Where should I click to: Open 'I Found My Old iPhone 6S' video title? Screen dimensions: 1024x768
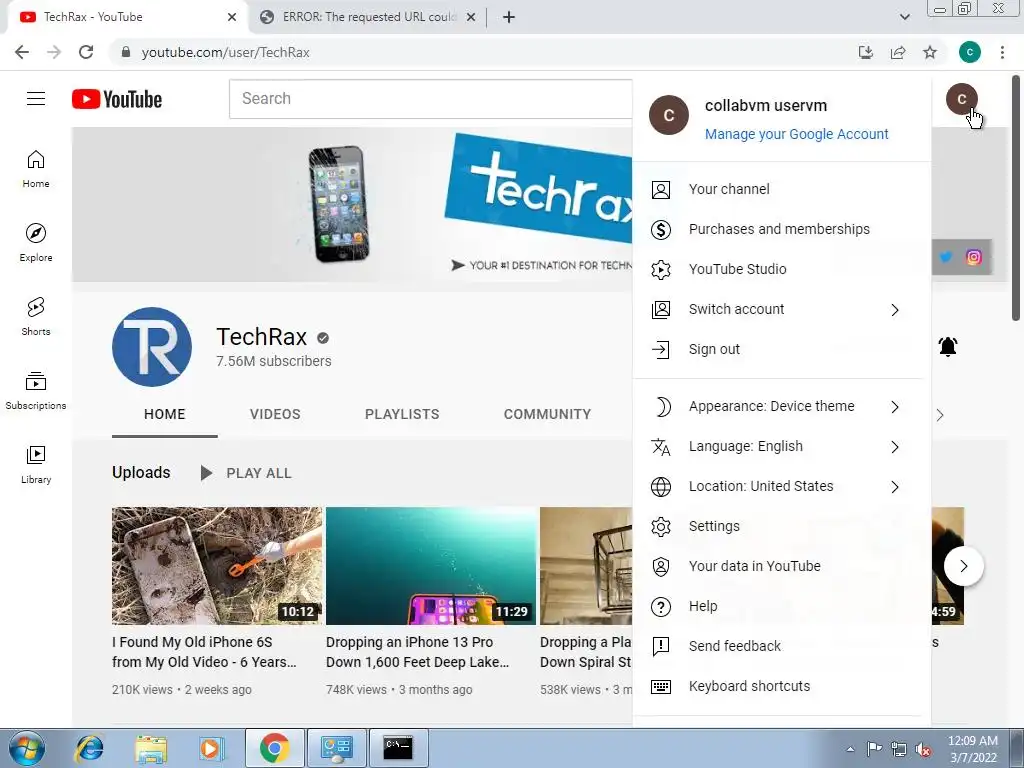pyautogui.click(x=204, y=652)
